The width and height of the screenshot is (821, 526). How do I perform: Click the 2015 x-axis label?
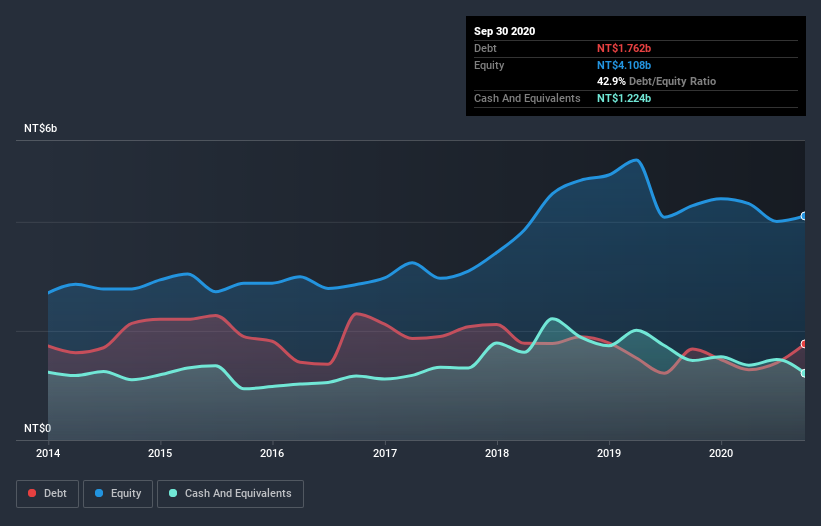160,453
